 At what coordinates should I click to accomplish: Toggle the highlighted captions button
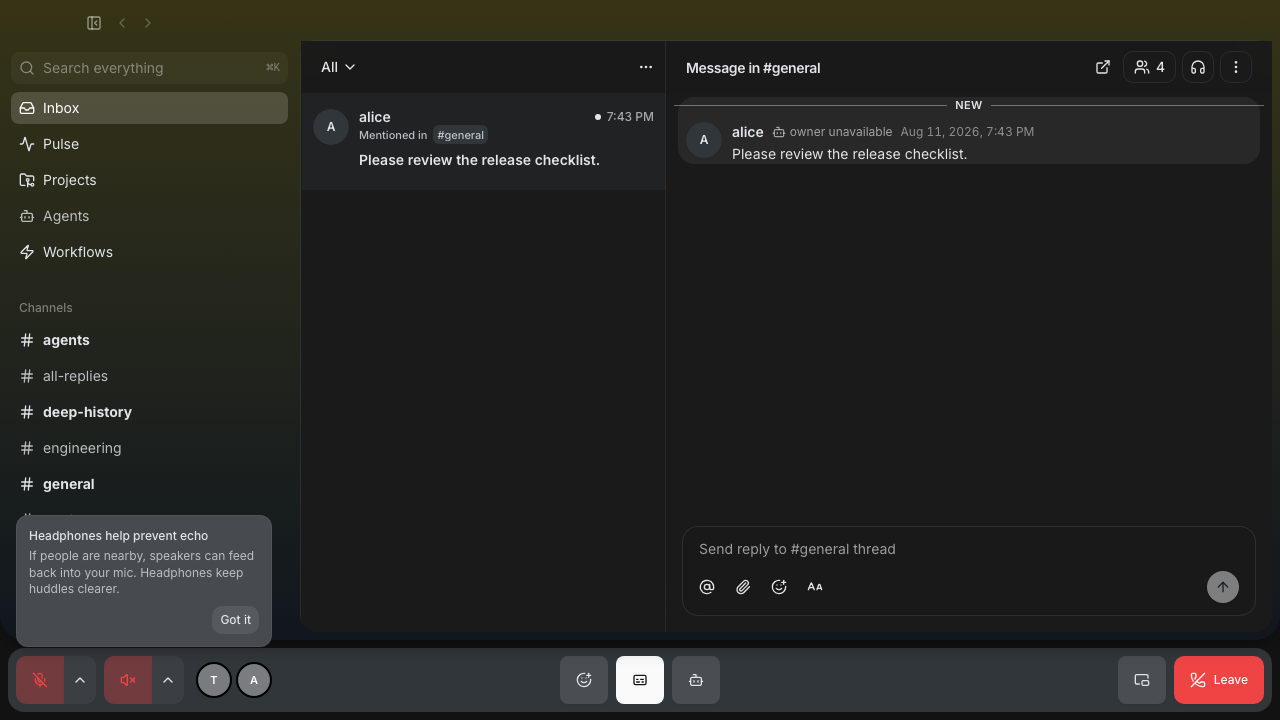coord(640,680)
